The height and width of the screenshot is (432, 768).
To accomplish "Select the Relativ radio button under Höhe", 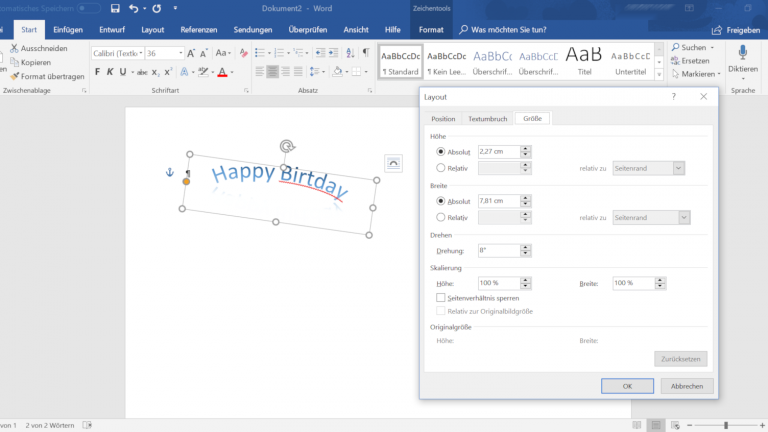I will 441,168.
